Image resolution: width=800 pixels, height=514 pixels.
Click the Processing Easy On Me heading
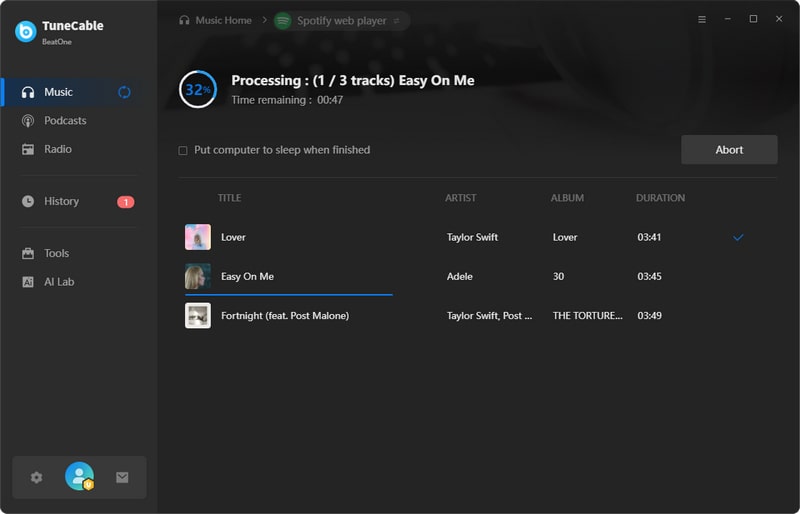[353, 81]
